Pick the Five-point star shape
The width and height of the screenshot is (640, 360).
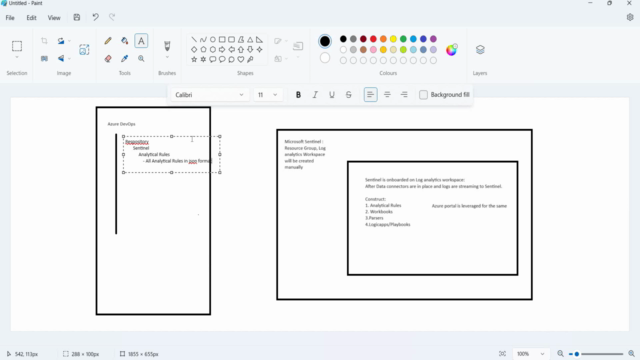click(x=194, y=59)
